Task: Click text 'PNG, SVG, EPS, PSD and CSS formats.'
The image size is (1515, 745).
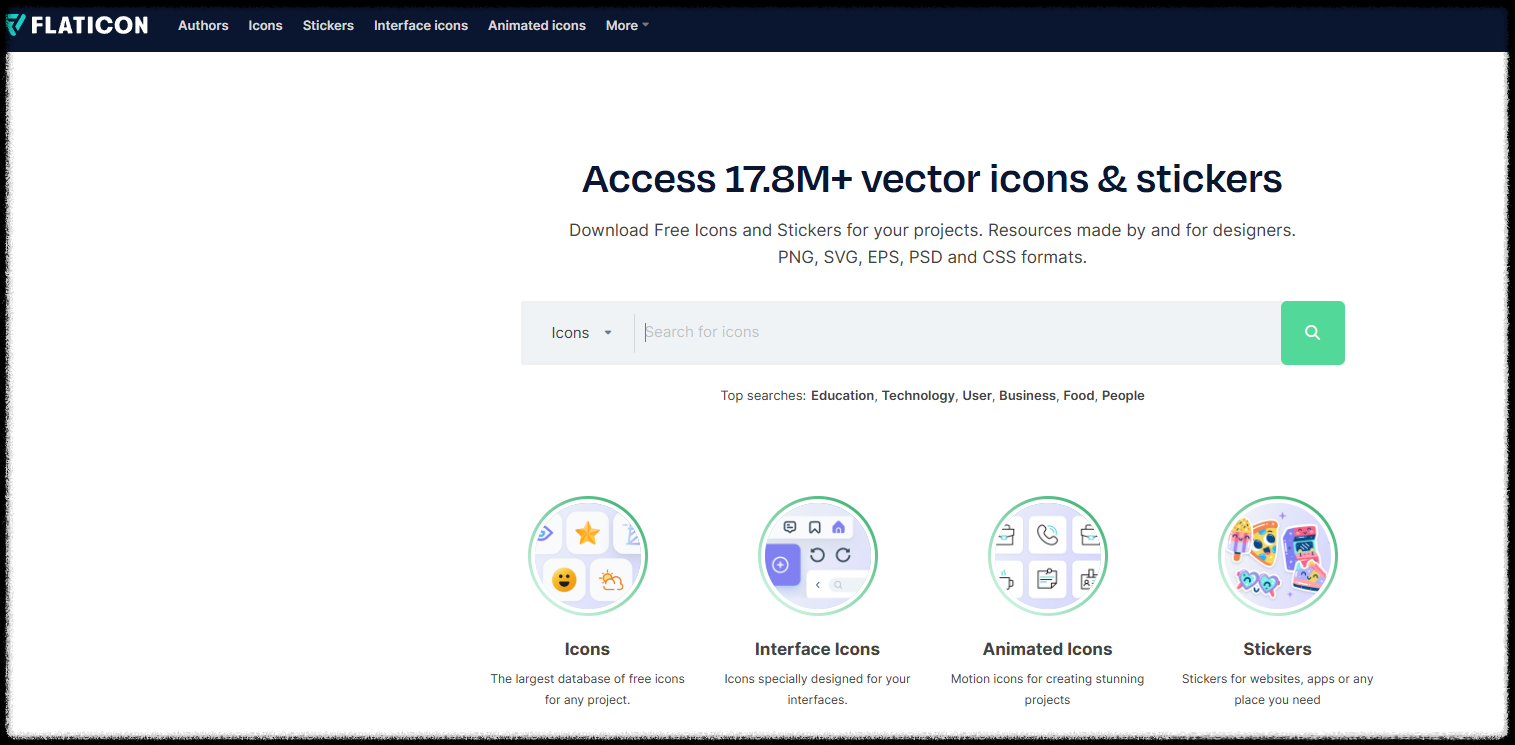Action: coord(932,257)
